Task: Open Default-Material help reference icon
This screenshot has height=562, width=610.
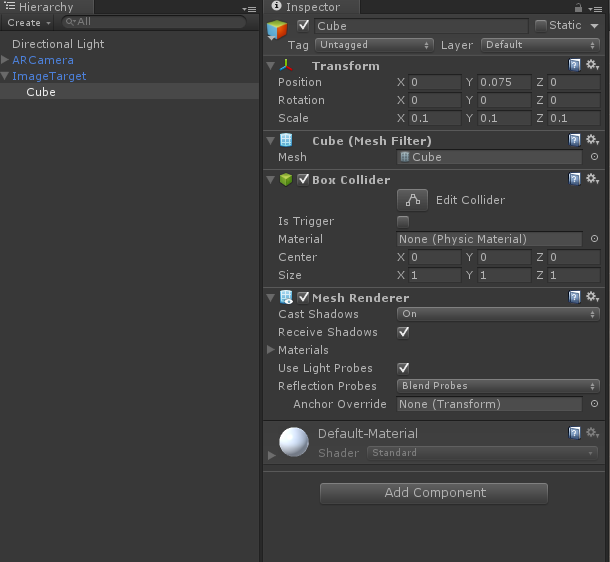Action: (574, 432)
